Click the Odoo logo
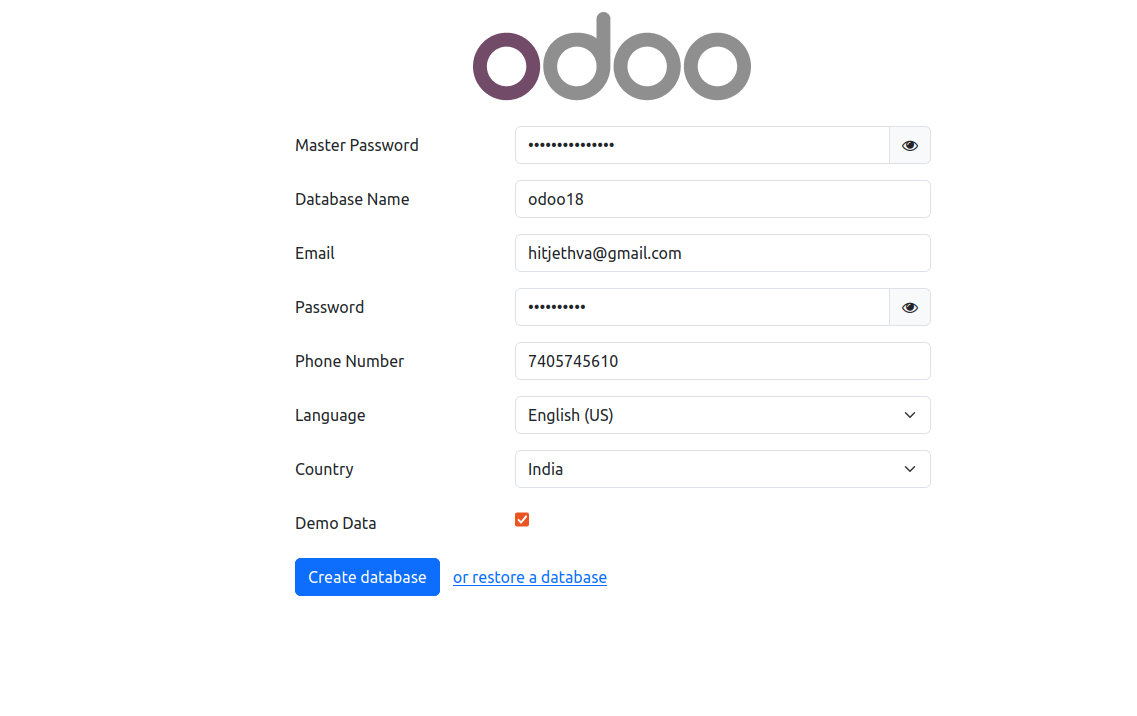 611,58
